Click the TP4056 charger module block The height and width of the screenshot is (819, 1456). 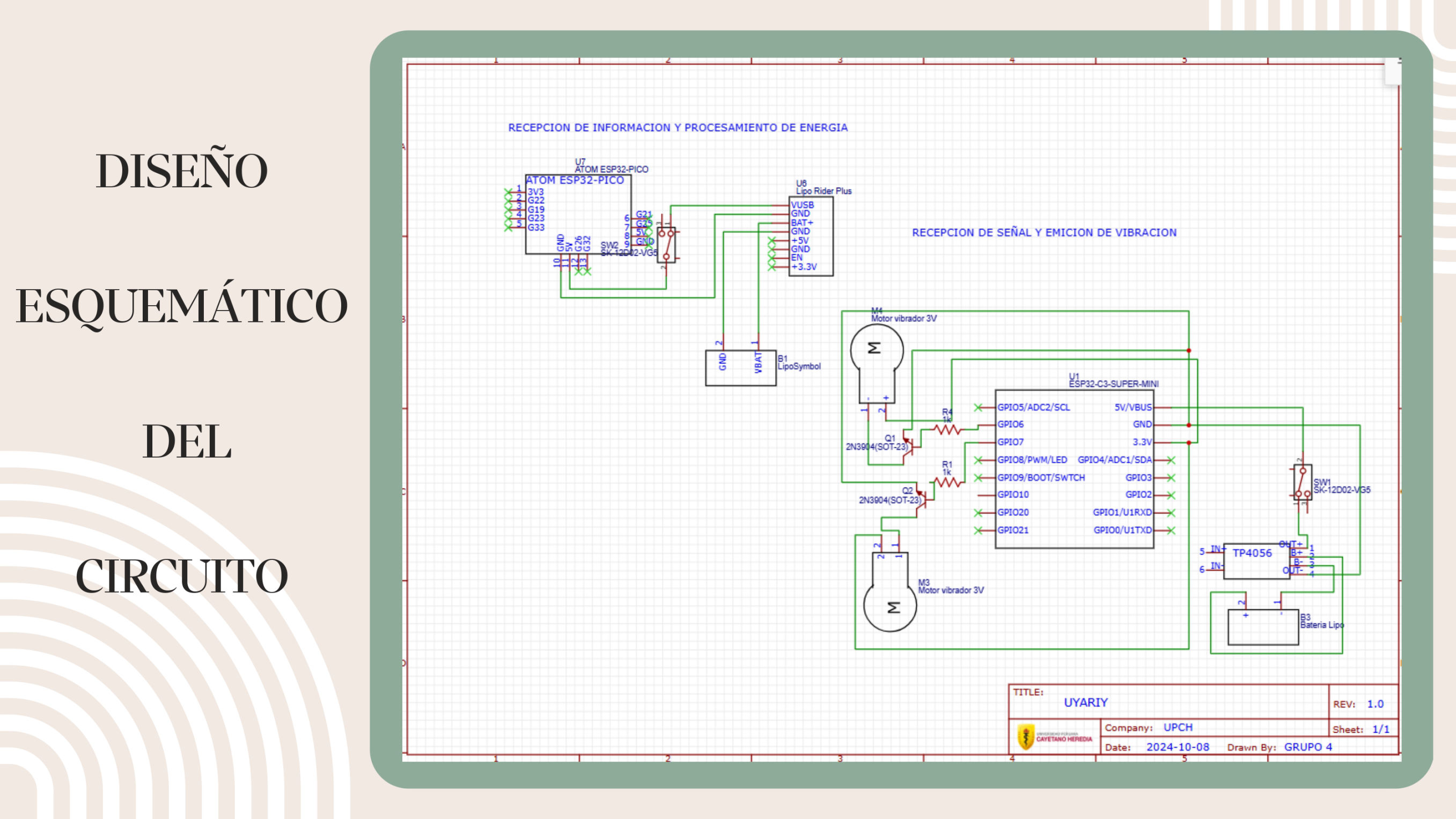click(1256, 561)
